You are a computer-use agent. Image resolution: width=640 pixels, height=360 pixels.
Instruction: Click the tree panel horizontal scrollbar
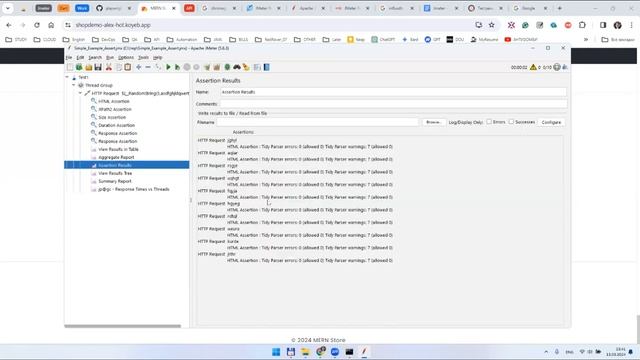click(x=122, y=326)
